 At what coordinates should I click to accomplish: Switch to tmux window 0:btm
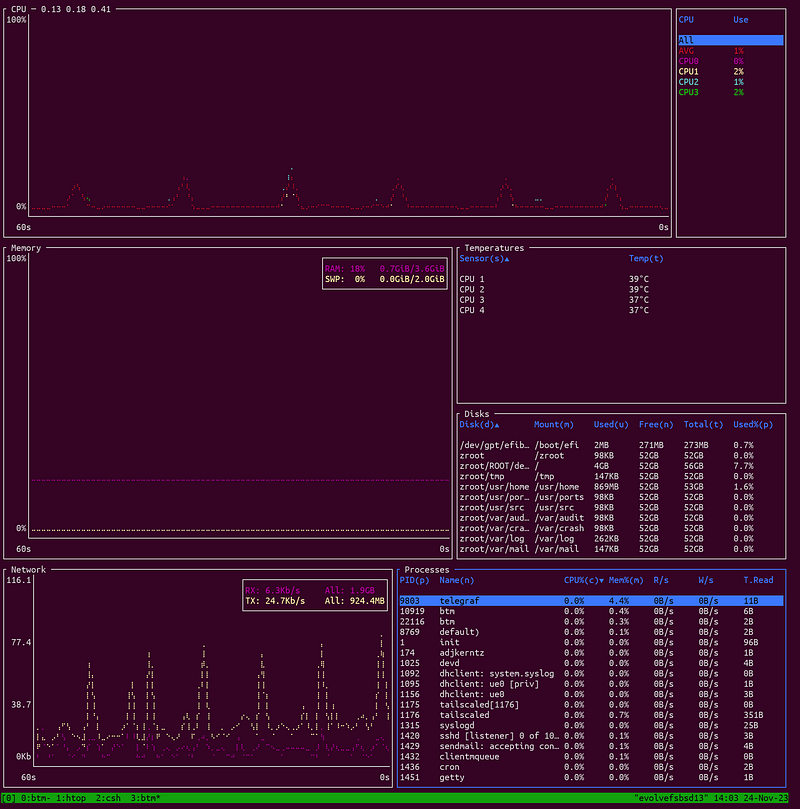coord(35,798)
